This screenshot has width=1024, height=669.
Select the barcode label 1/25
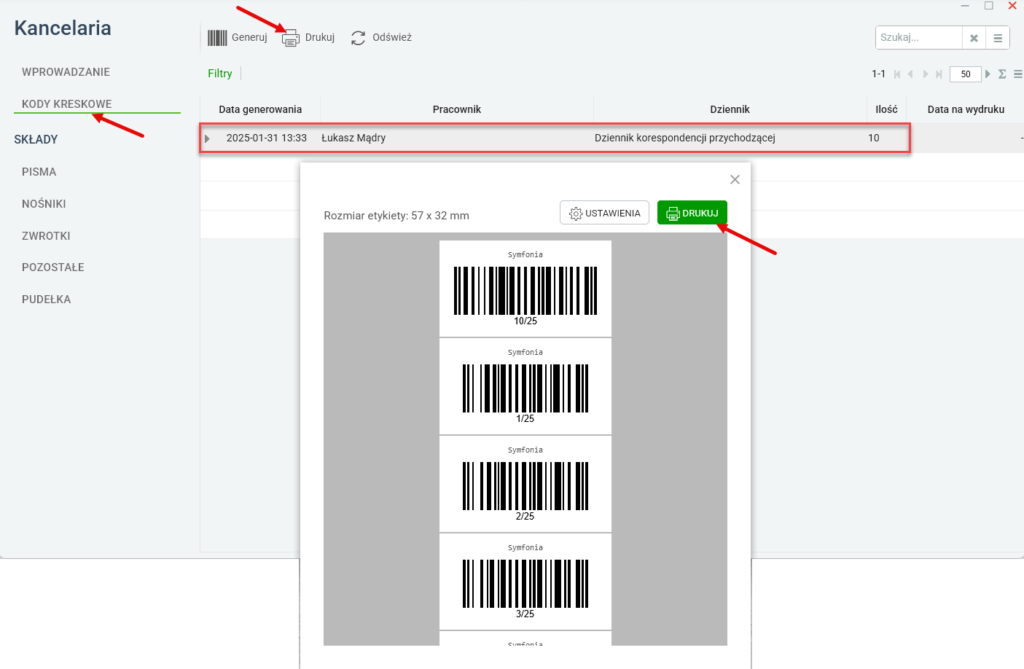[x=525, y=386]
